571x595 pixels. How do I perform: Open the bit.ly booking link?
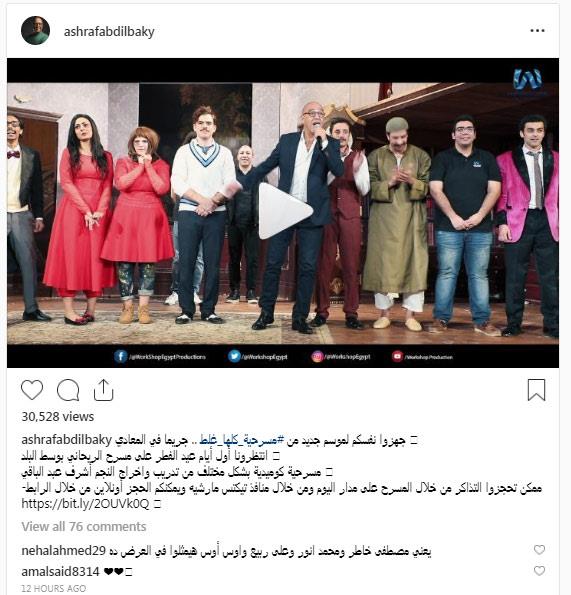click(85, 504)
